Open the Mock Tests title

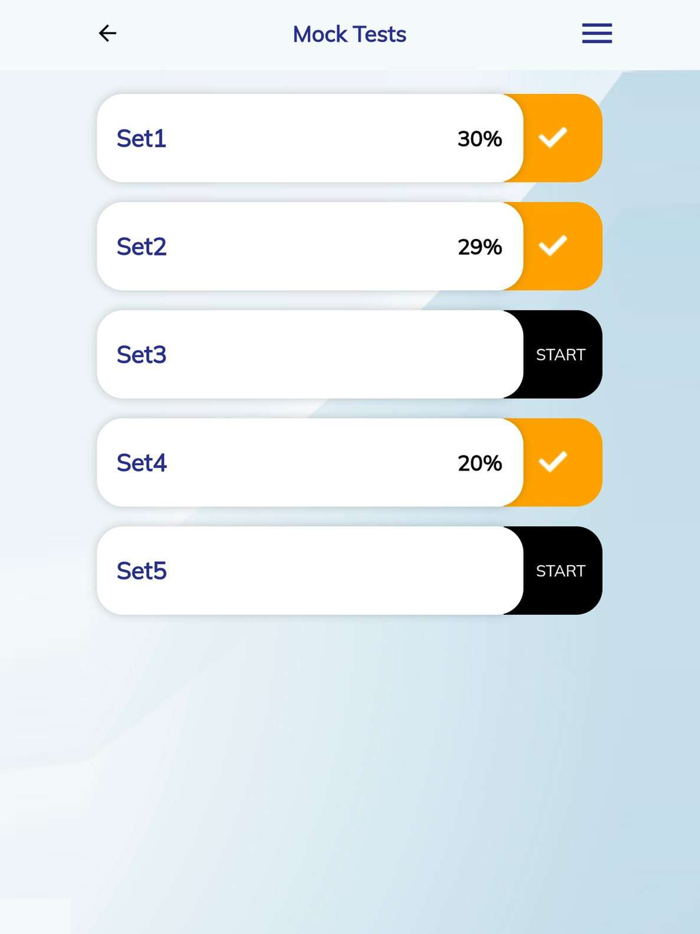pyautogui.click(x=349, y=33)
